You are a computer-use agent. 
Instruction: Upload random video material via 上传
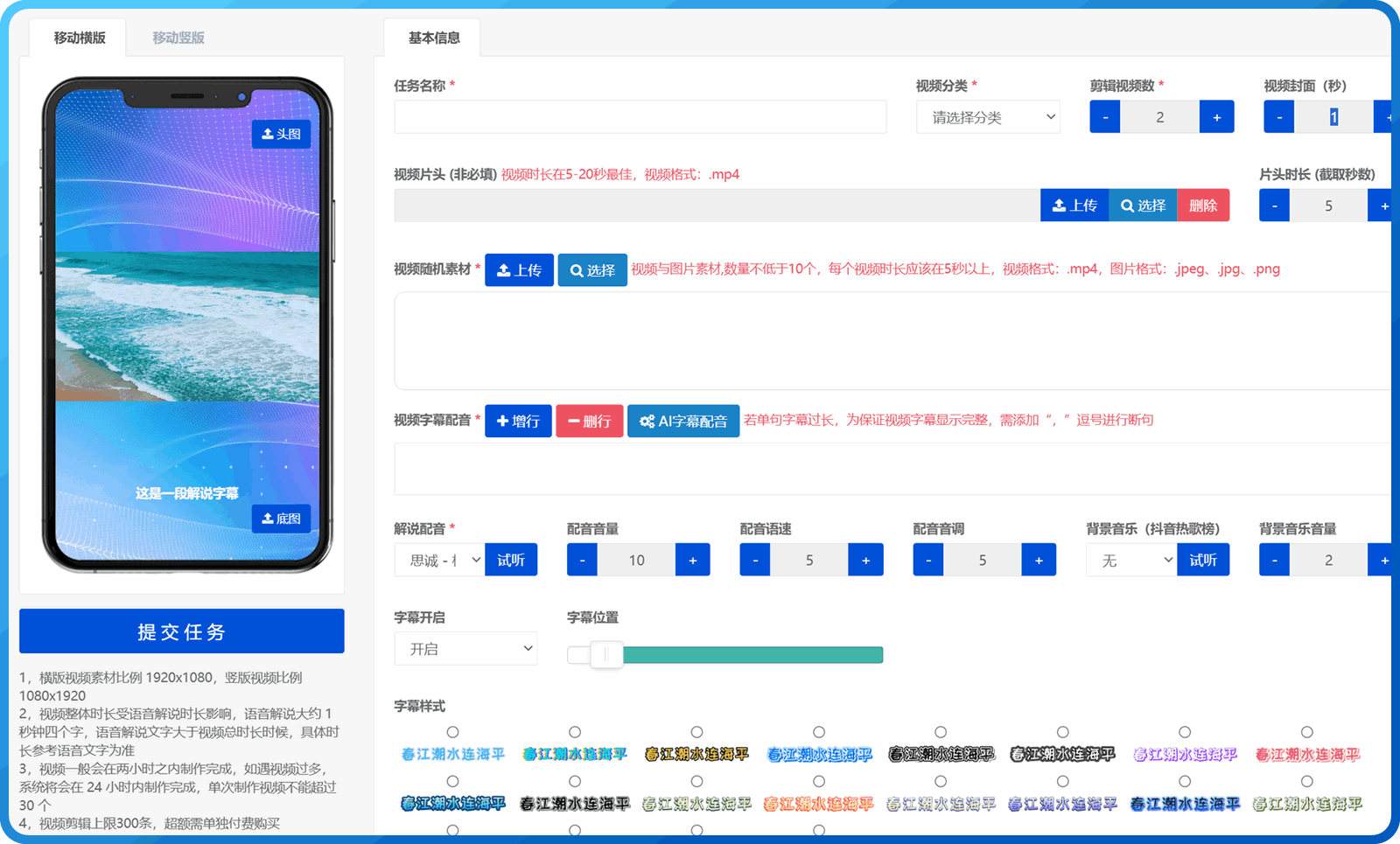pos(519,270)
